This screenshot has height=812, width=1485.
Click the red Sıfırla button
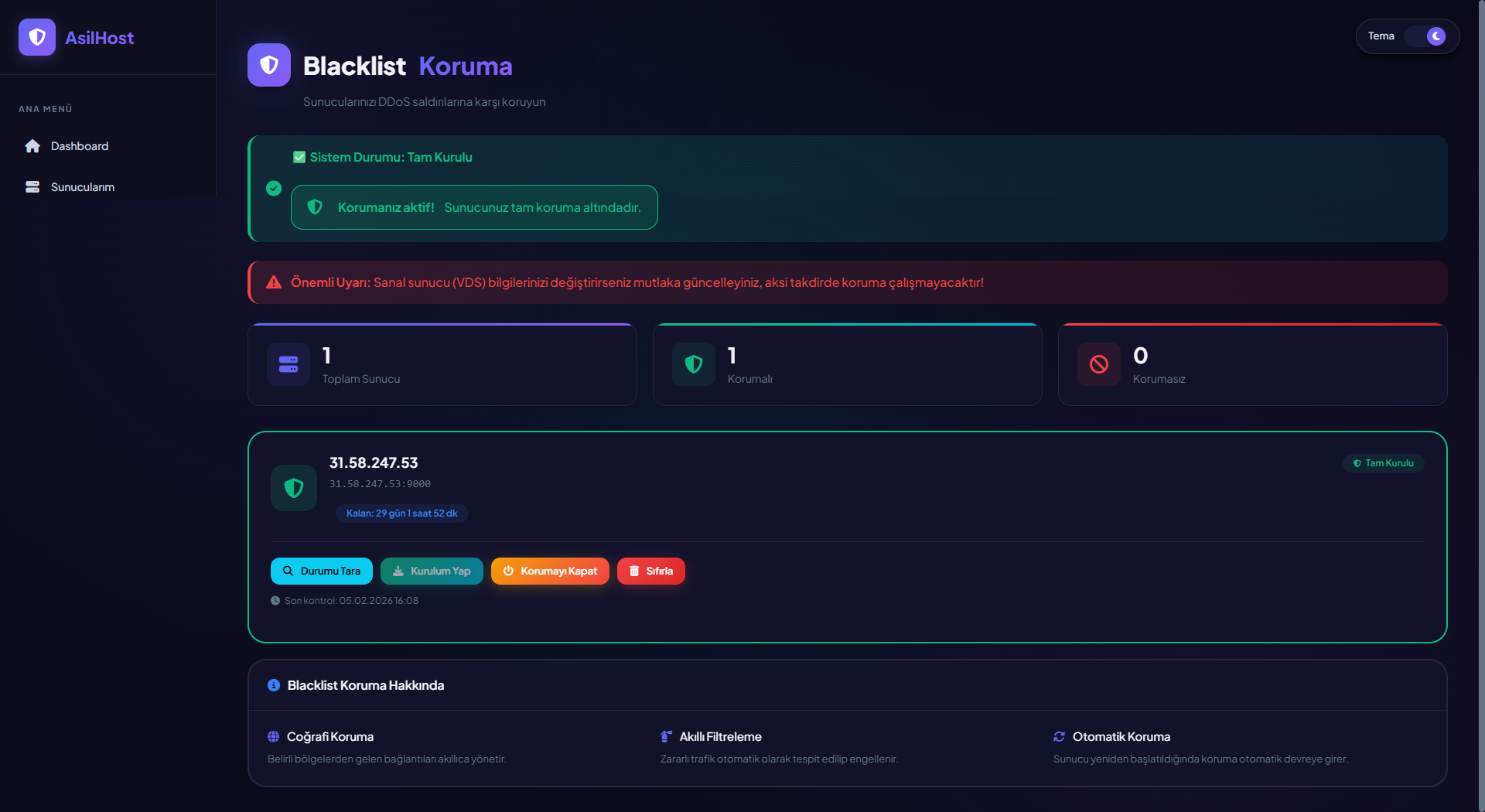coord(651,571)
